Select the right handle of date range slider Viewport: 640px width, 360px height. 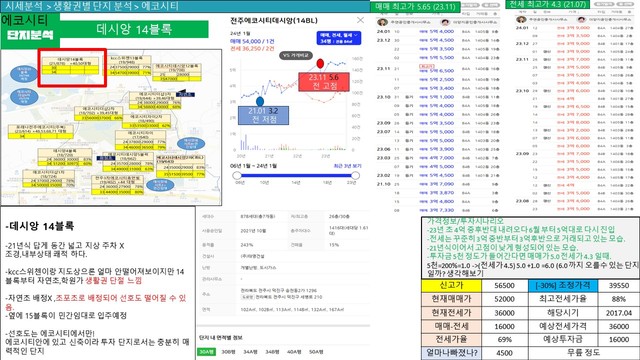pyautogui.click(x=355, y=176)
